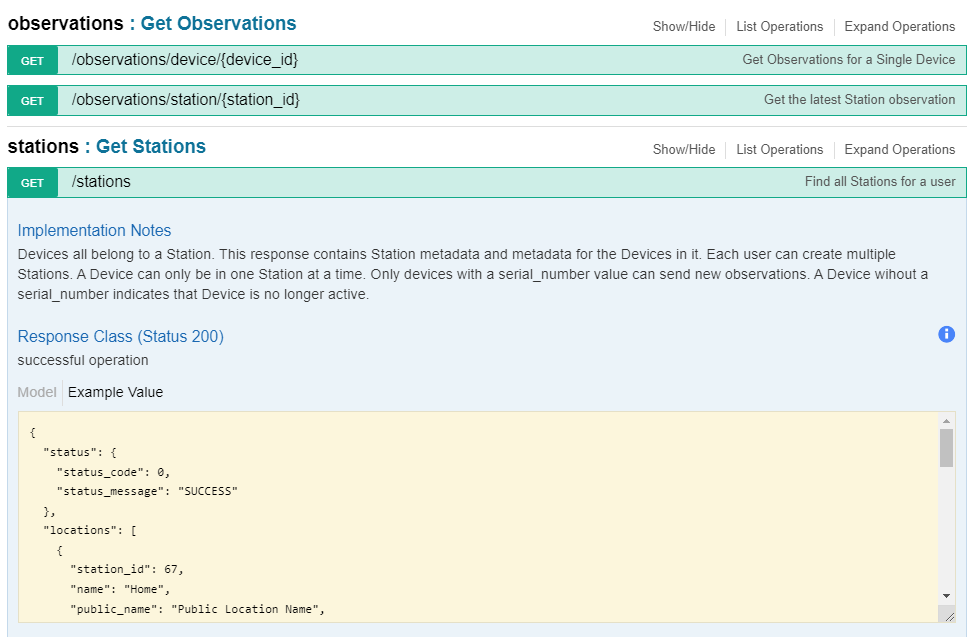
Task: Click List Operations for observations
Action: (x=779, y=26)
